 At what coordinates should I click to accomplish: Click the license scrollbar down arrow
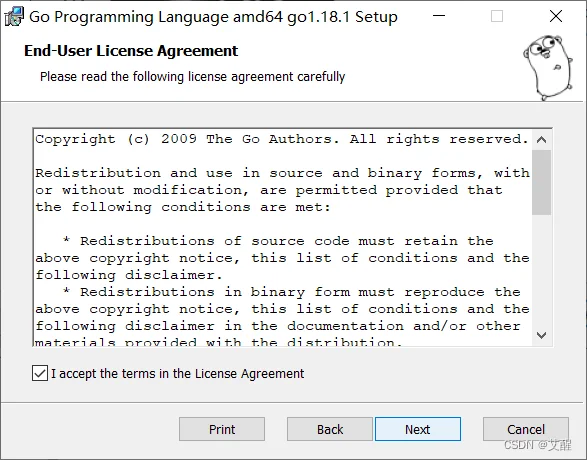[x=541, y=335]
